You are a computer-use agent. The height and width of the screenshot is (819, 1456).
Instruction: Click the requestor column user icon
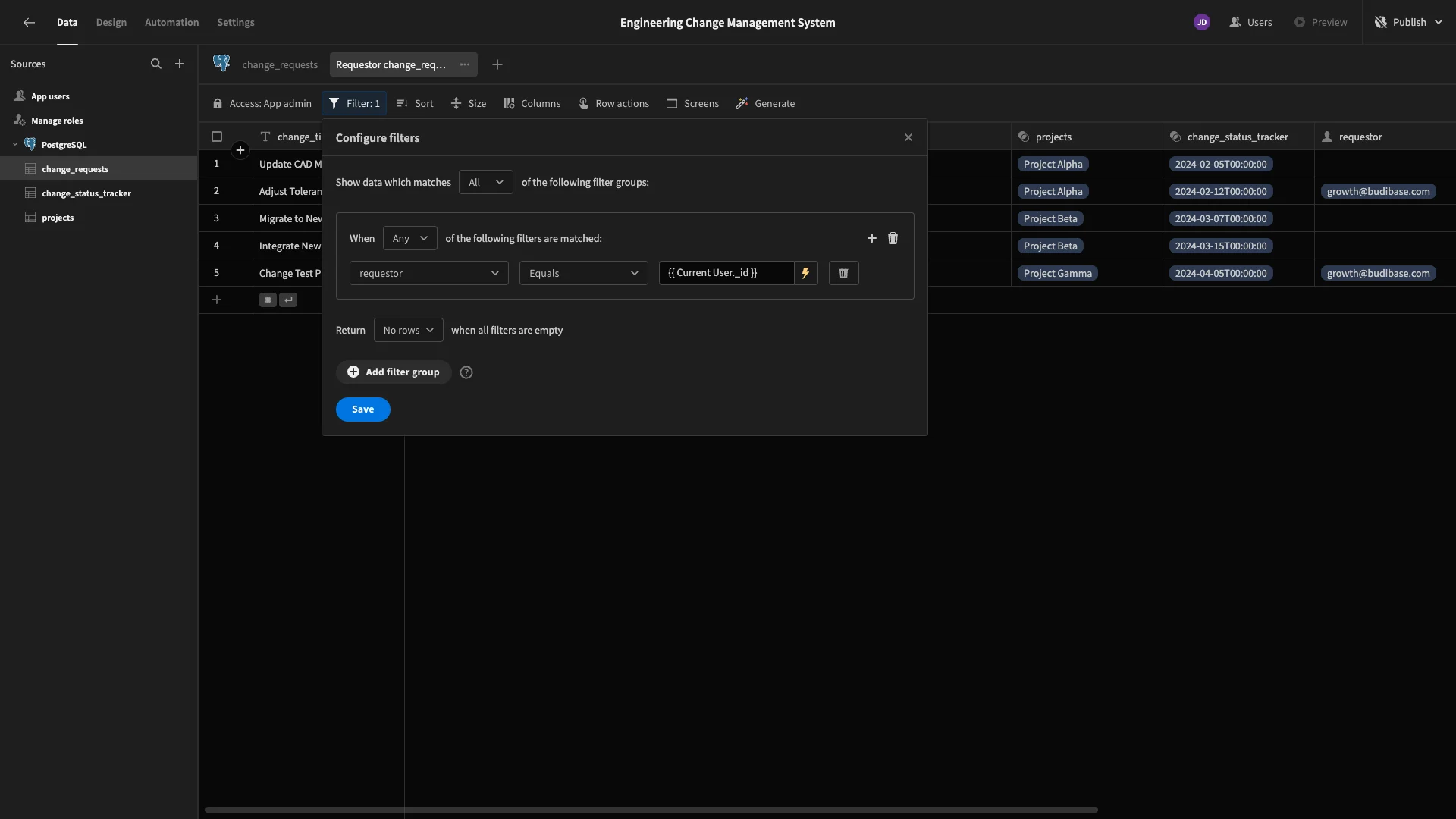click(x=1327, y=136)
